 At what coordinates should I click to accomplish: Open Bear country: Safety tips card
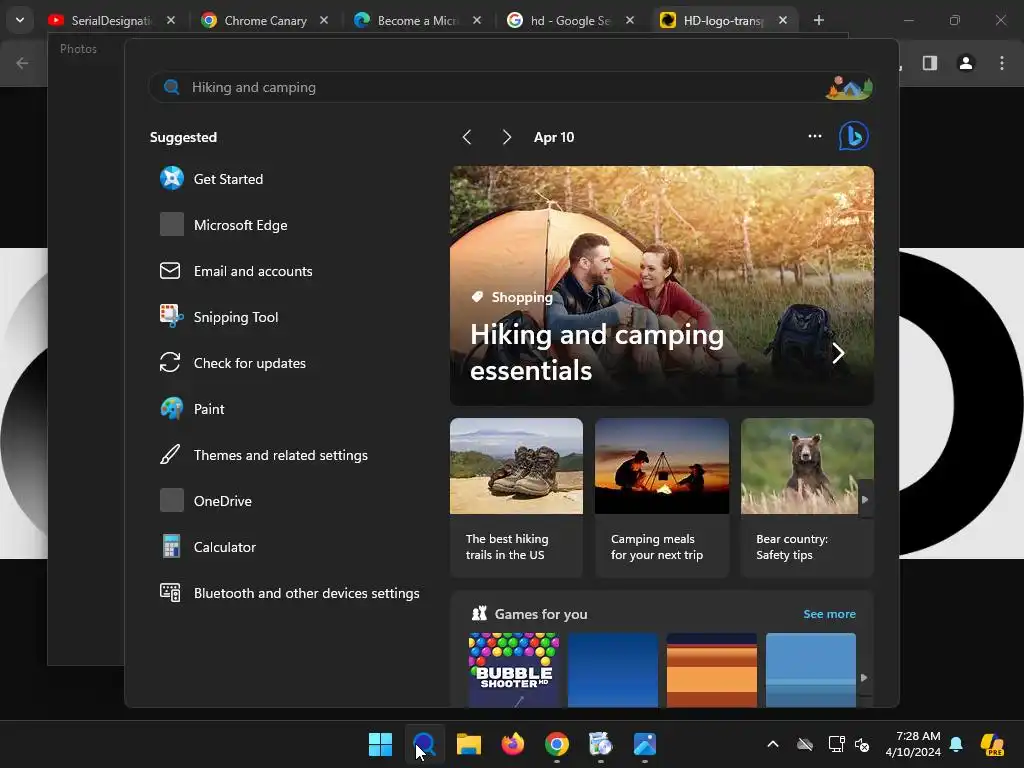coord(807,498)
